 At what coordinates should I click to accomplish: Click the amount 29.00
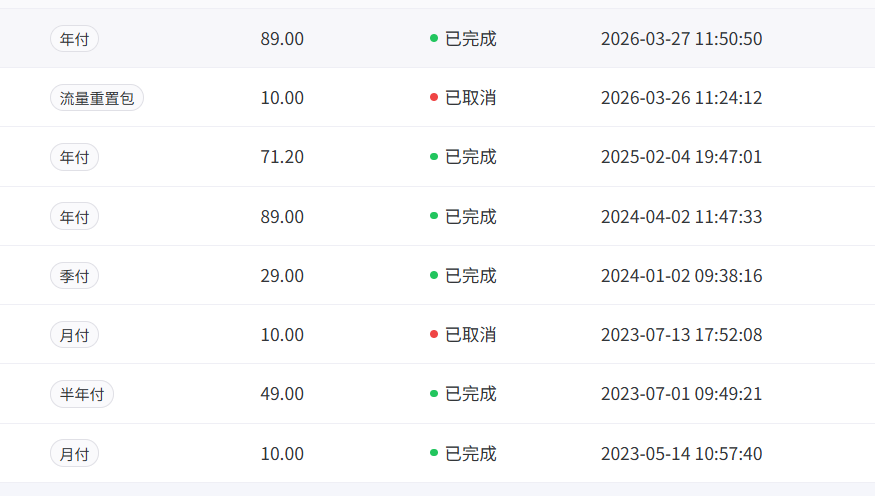(x=282, y=276)
